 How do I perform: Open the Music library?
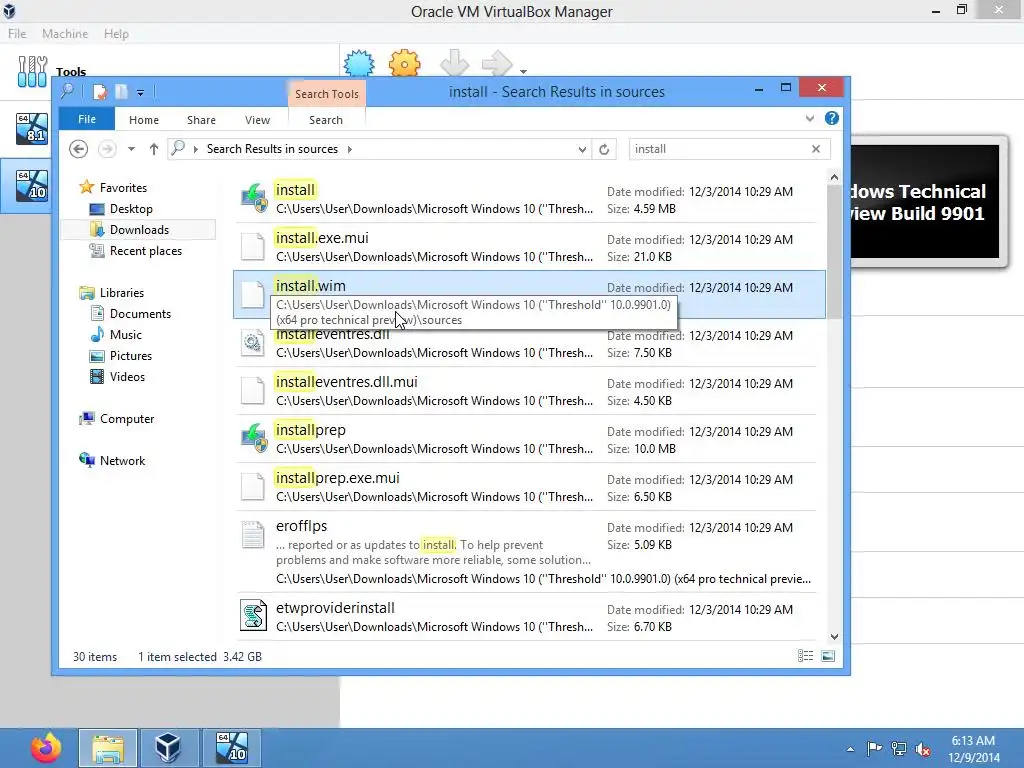pos(125,334)
